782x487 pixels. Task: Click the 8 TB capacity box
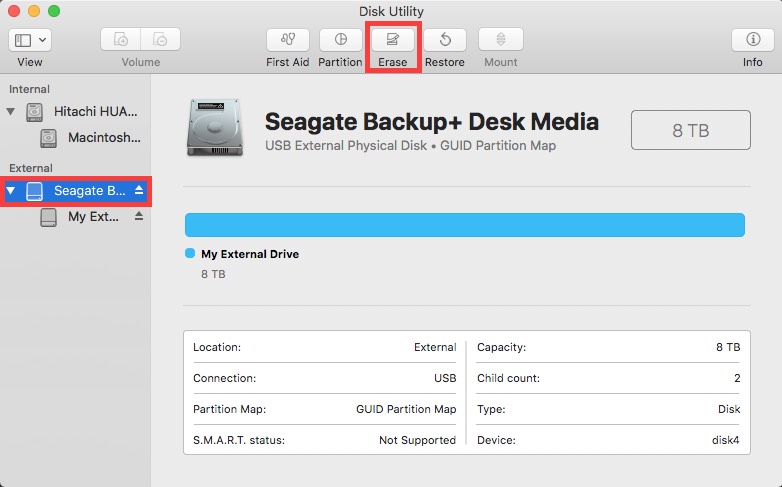click(x=691, y=130)
